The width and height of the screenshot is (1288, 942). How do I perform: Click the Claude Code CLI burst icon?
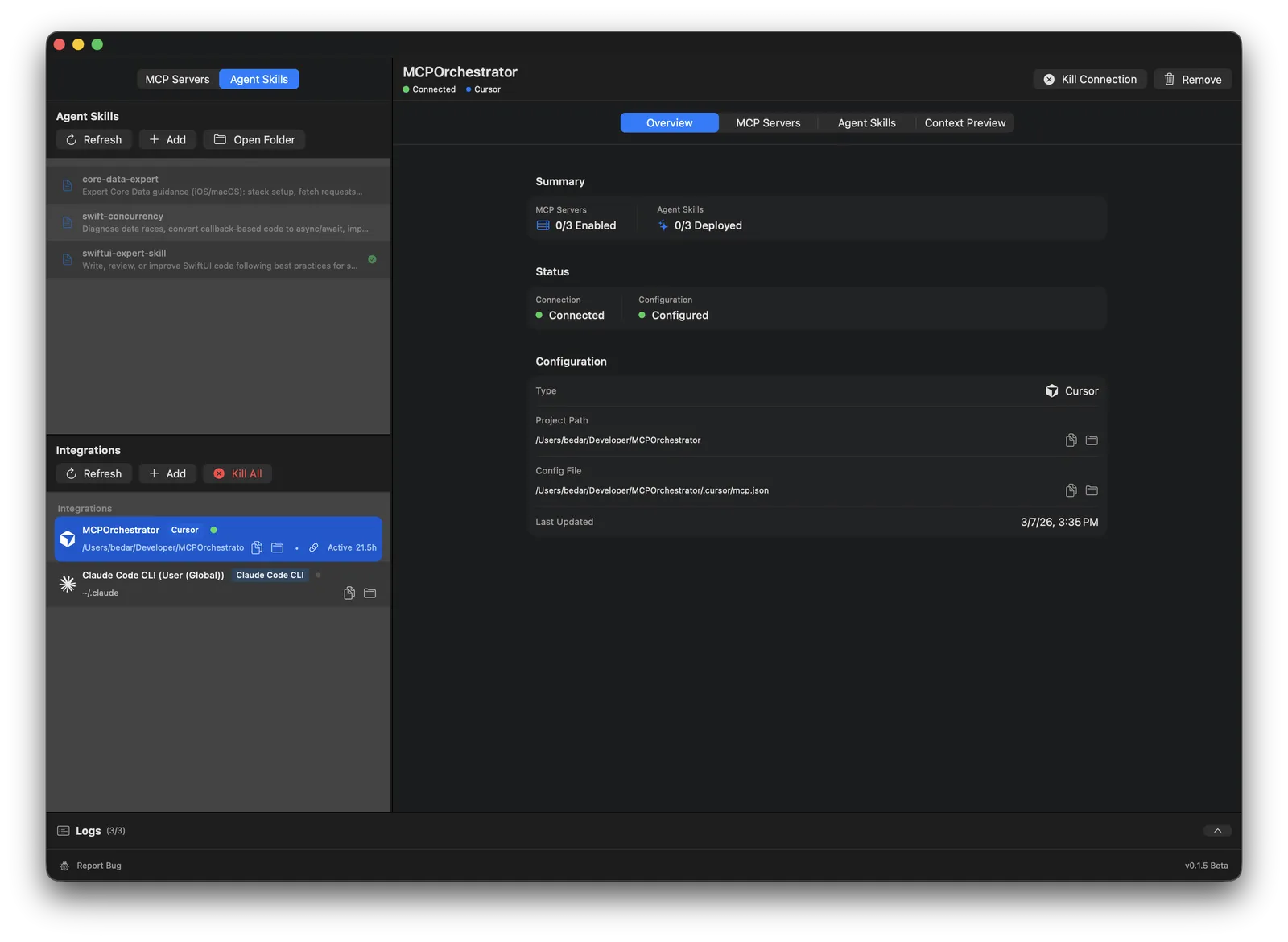click(x=68, y=584)
